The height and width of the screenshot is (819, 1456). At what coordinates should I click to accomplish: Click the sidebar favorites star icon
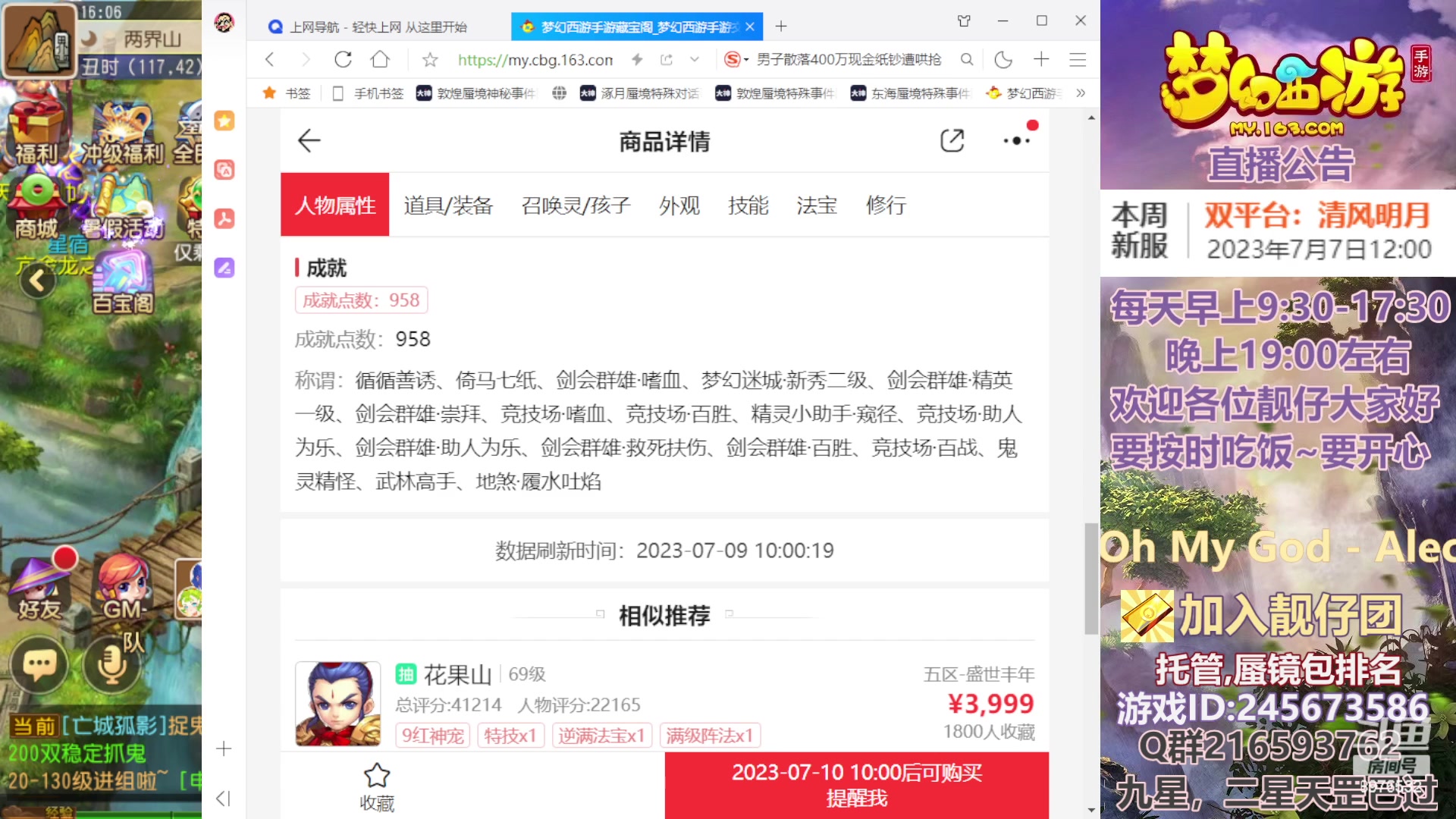tap(224, 121)
